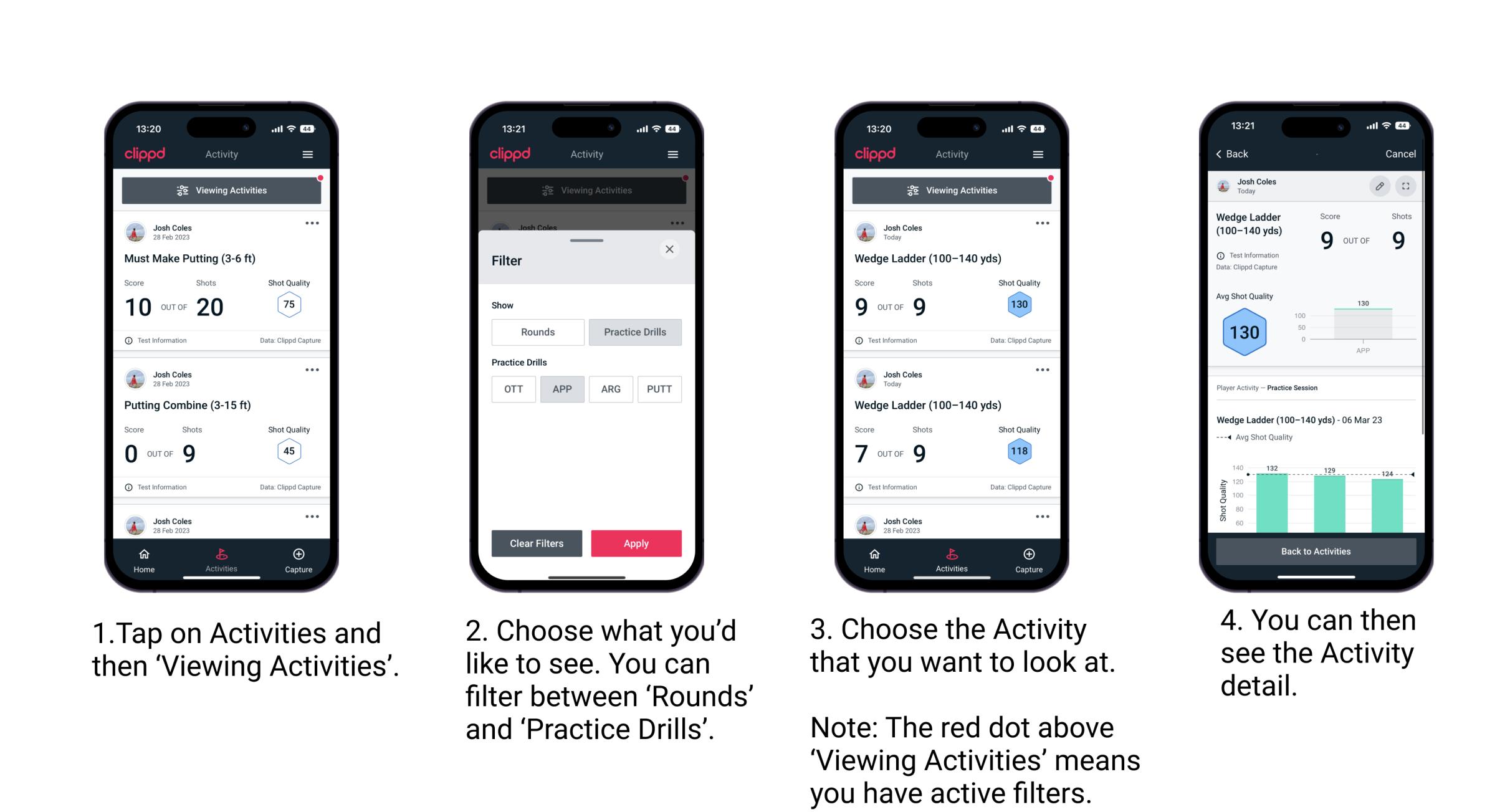Select the Rounds filter toggle
1510x812 pixels.
tap(537, 332)
